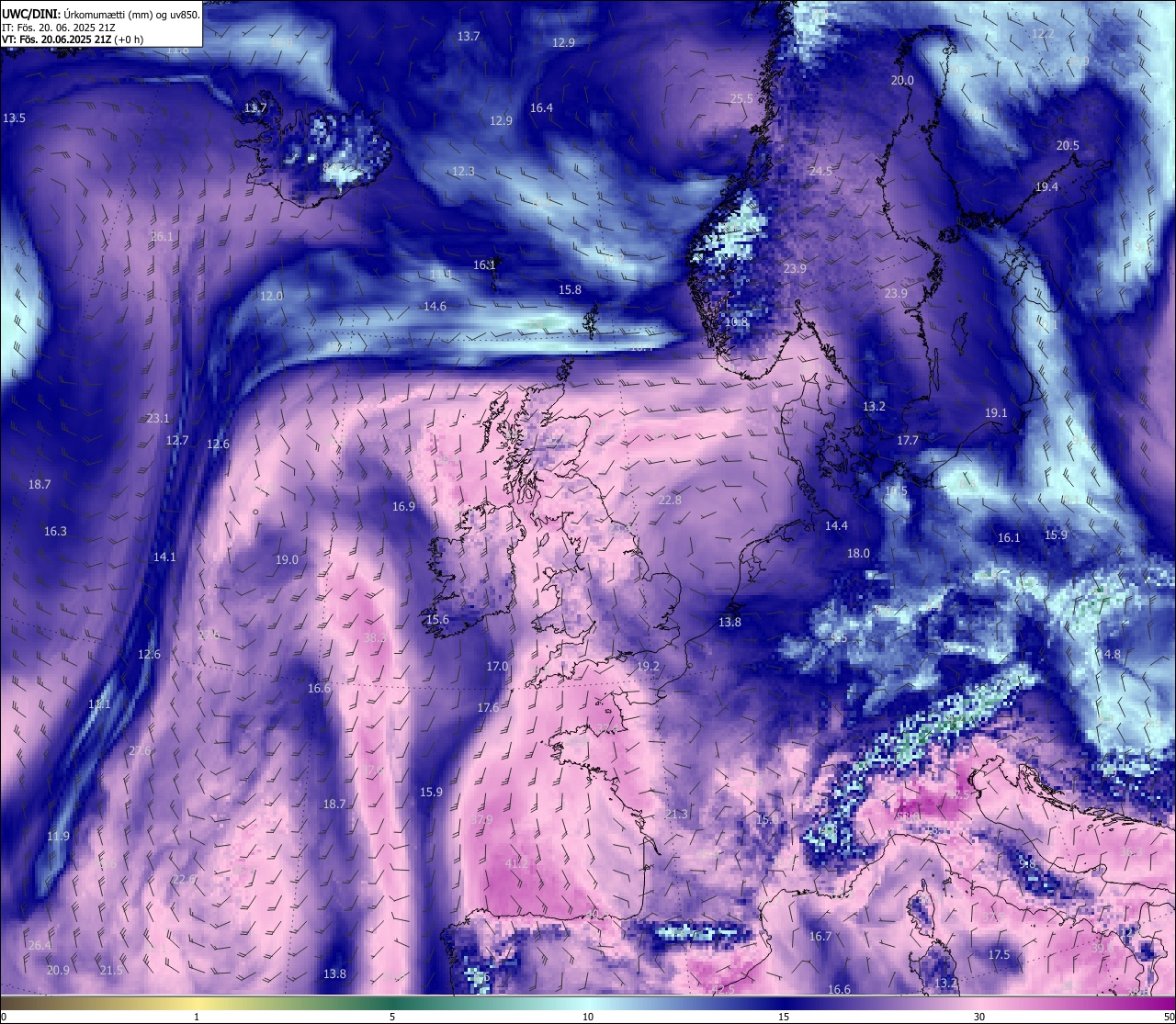Viewport: 1176px width, 1024px height.
Task: Click the UWC/DINI title label
Action: pos(31,14)
